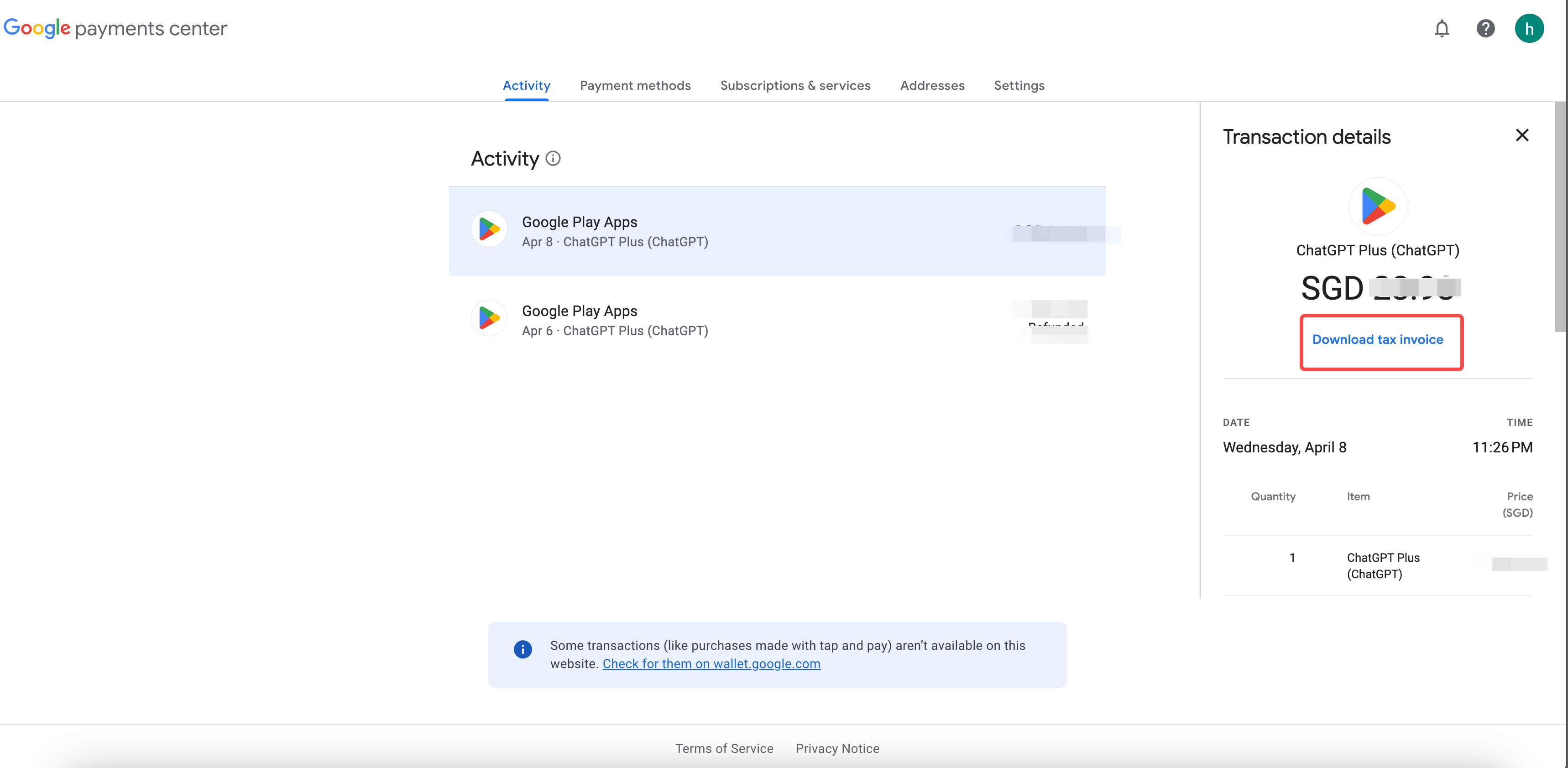Open the help question mark icon

1485,29
